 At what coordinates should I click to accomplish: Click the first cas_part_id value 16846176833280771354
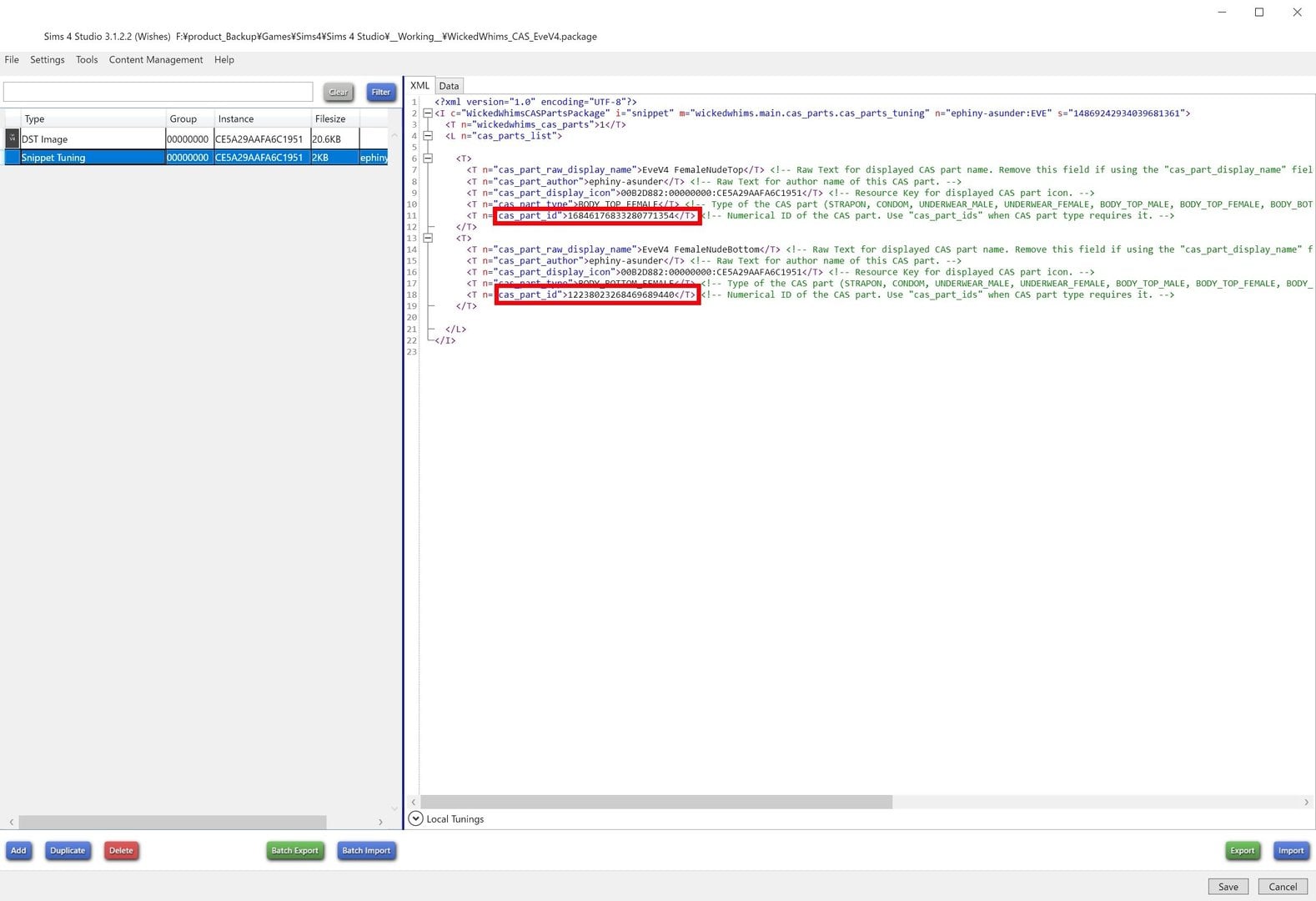click(620, 216)
